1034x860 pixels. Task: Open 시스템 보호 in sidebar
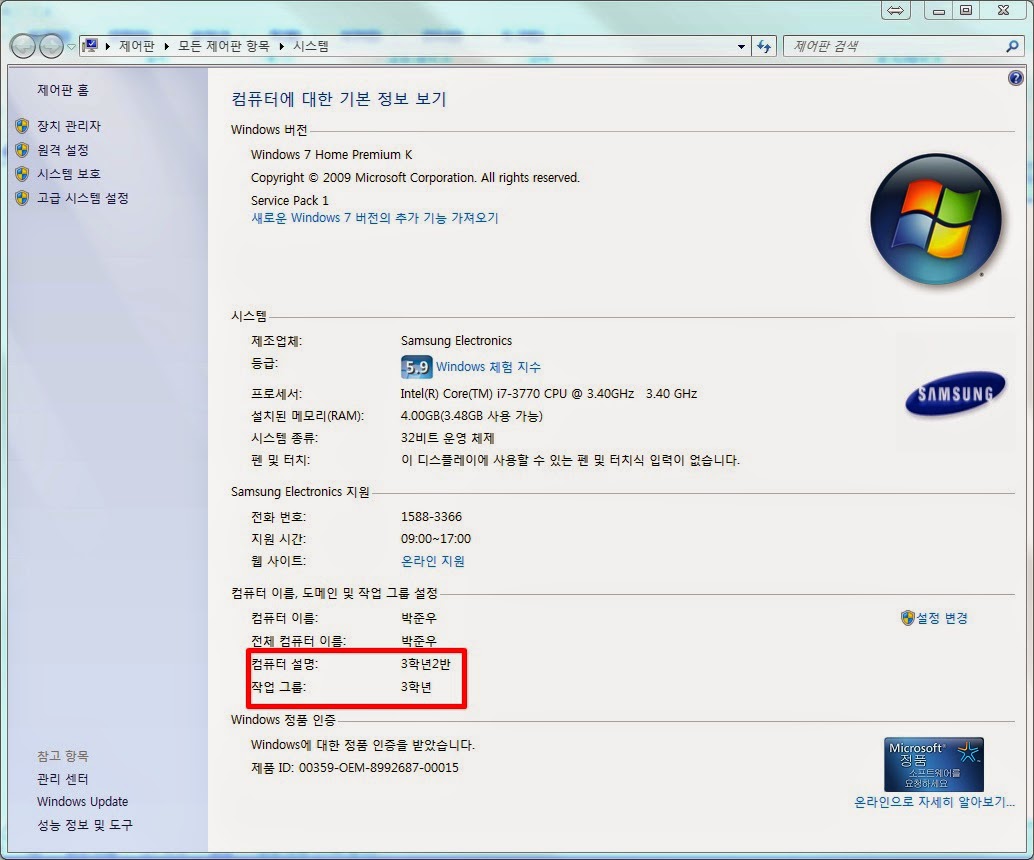tap(69, 174)
